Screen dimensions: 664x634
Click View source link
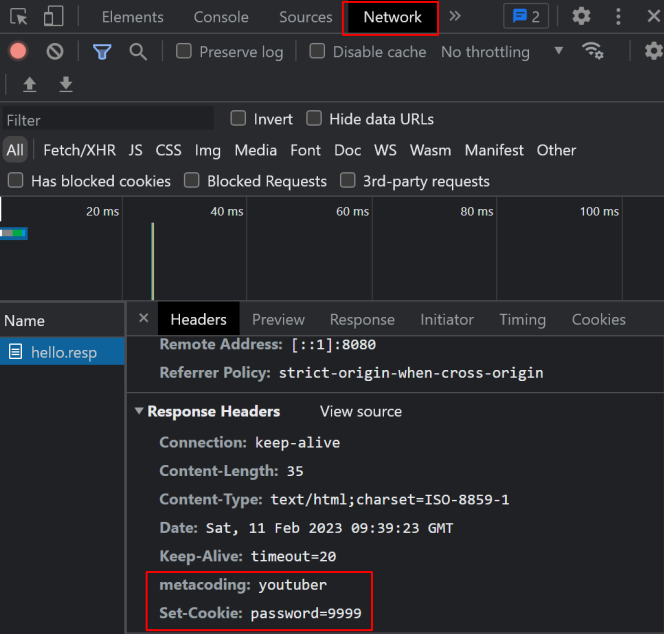pos(361,411)
